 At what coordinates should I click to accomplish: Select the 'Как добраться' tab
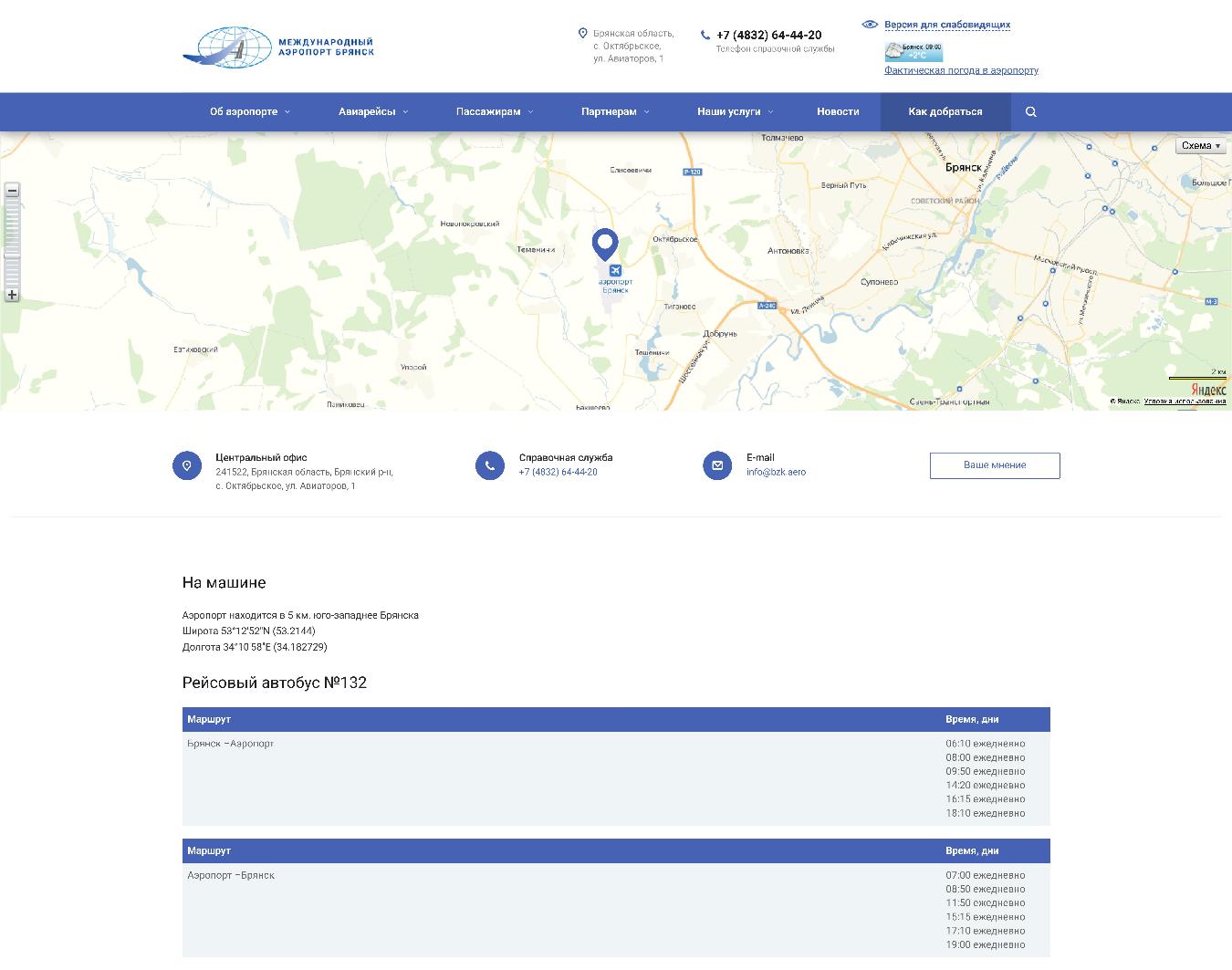(945, 111)
